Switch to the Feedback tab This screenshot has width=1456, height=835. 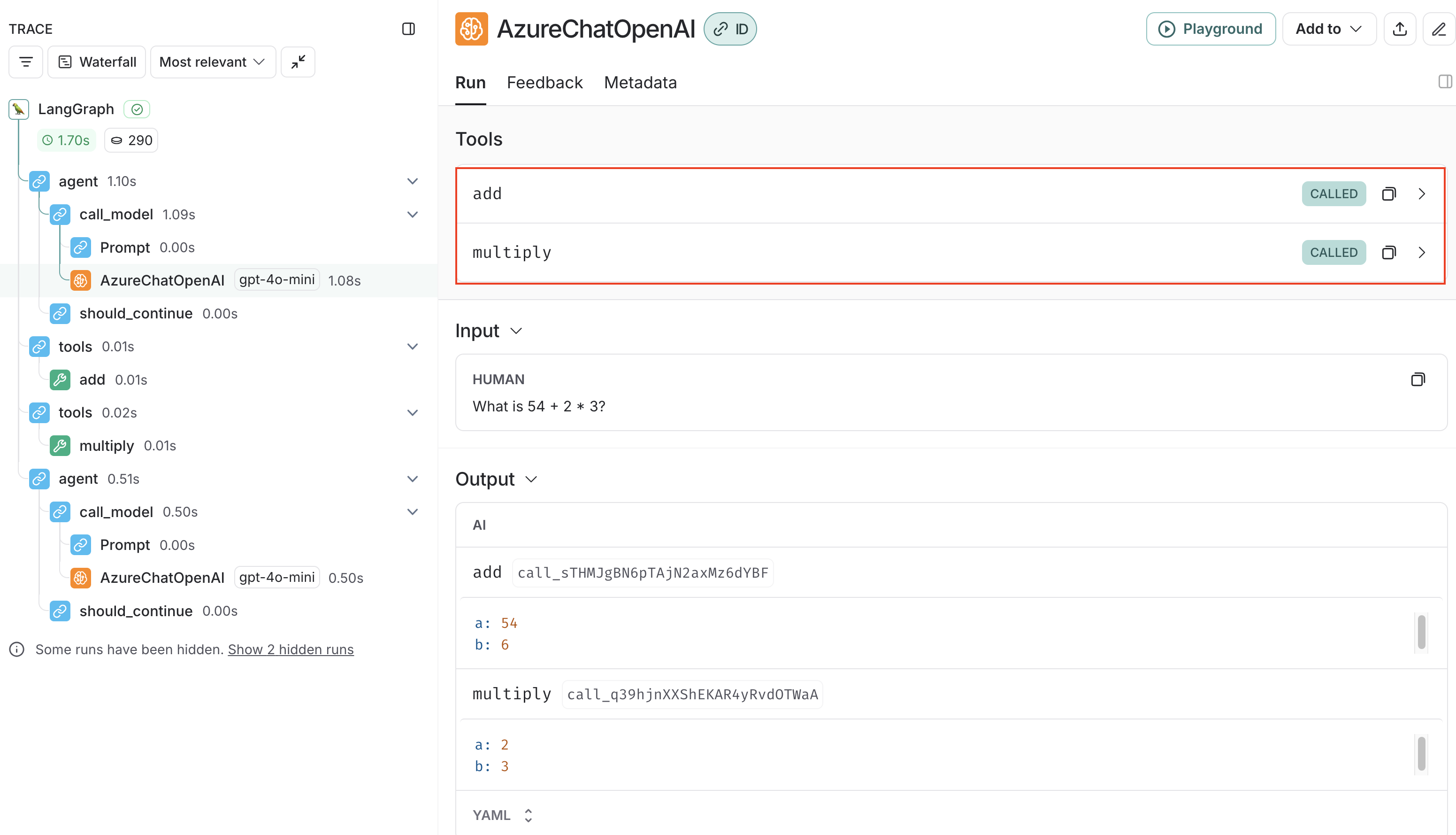(544, 83)
